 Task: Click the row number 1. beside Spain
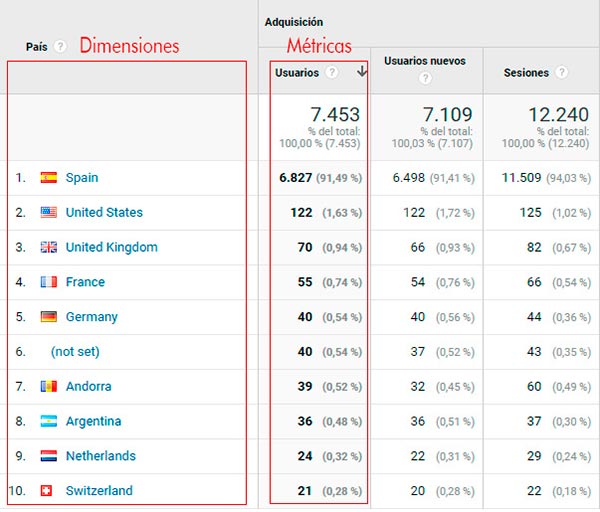click(x=20, y=178)
